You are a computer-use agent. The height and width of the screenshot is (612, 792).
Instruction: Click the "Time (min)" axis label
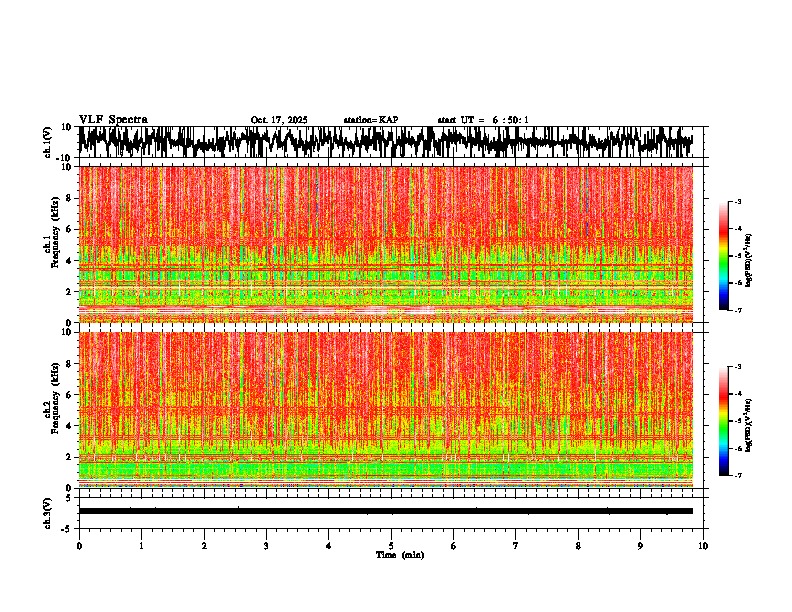400,555
